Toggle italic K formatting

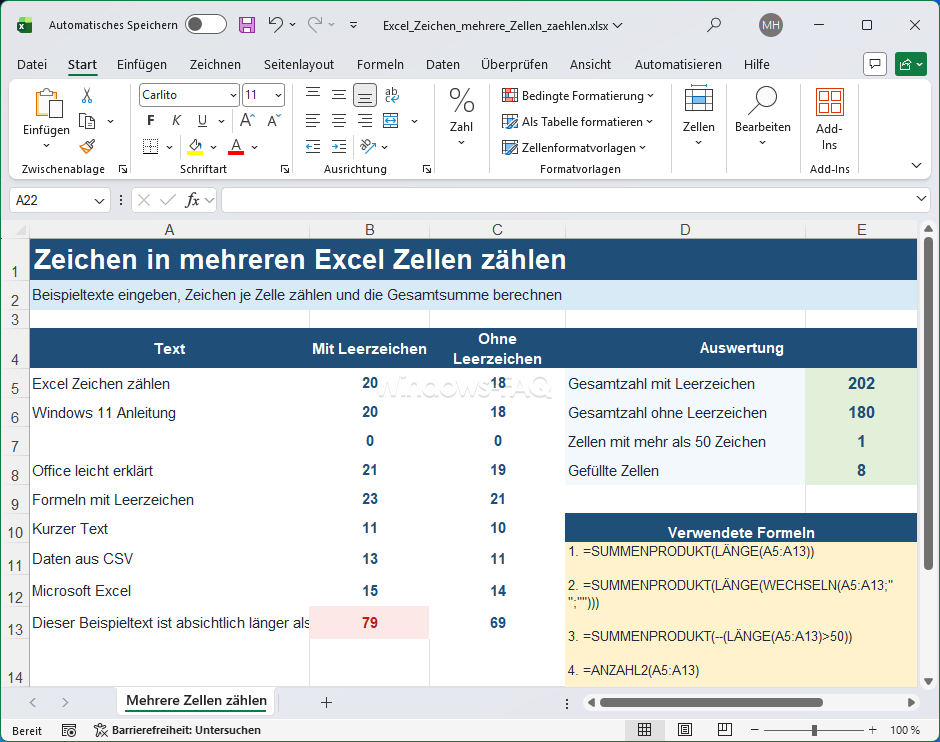[176, 120]
